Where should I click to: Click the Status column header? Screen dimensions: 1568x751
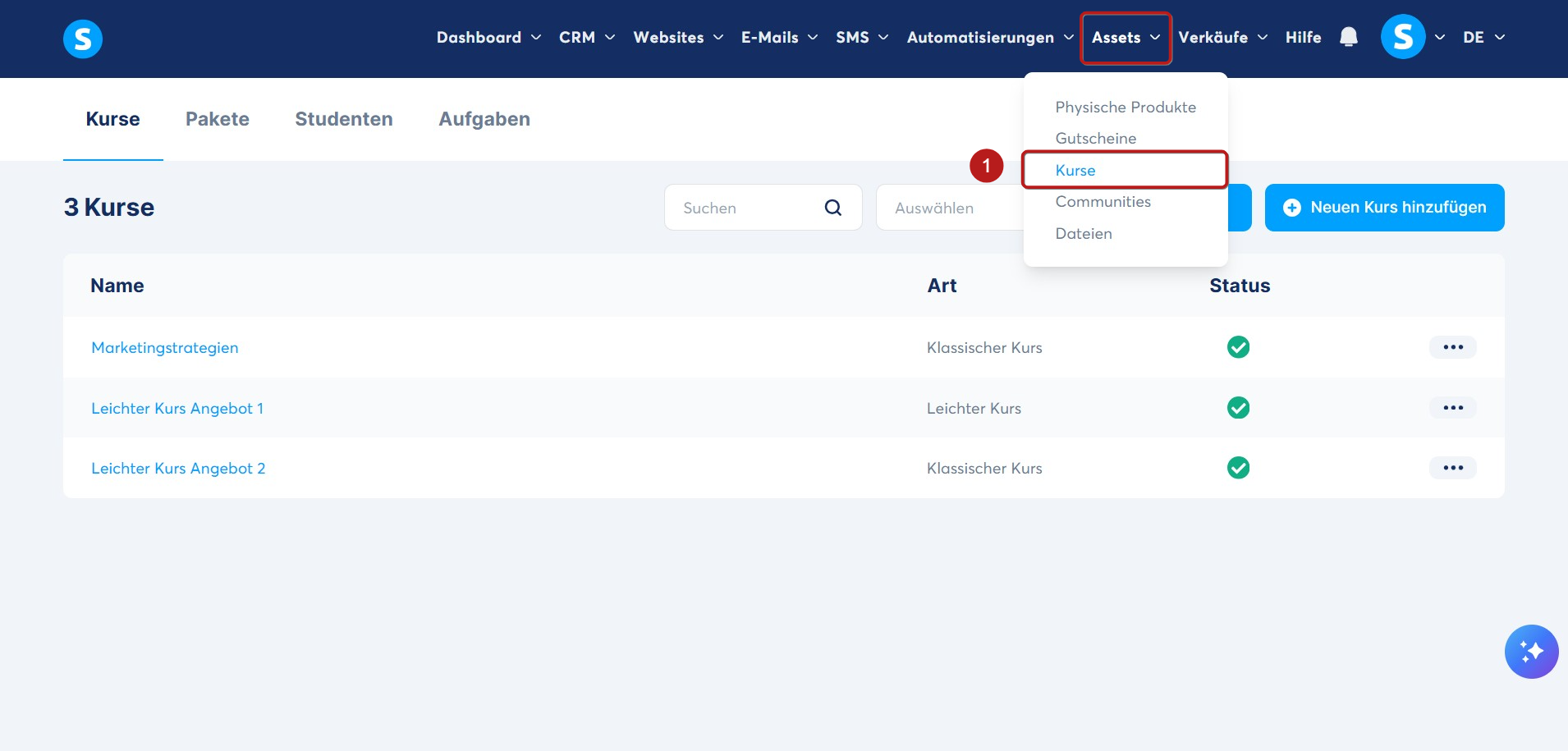(1240, 286)
